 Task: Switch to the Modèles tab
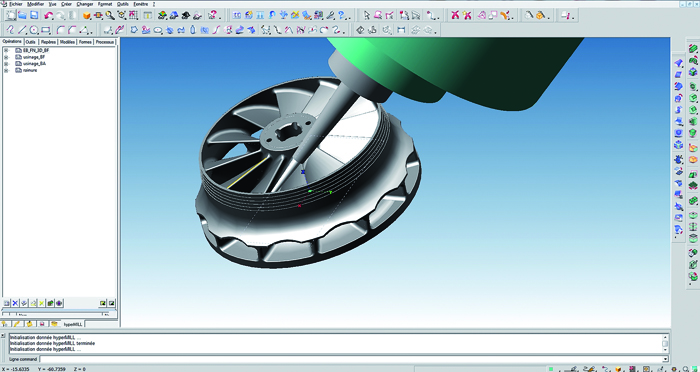point(67,42)
